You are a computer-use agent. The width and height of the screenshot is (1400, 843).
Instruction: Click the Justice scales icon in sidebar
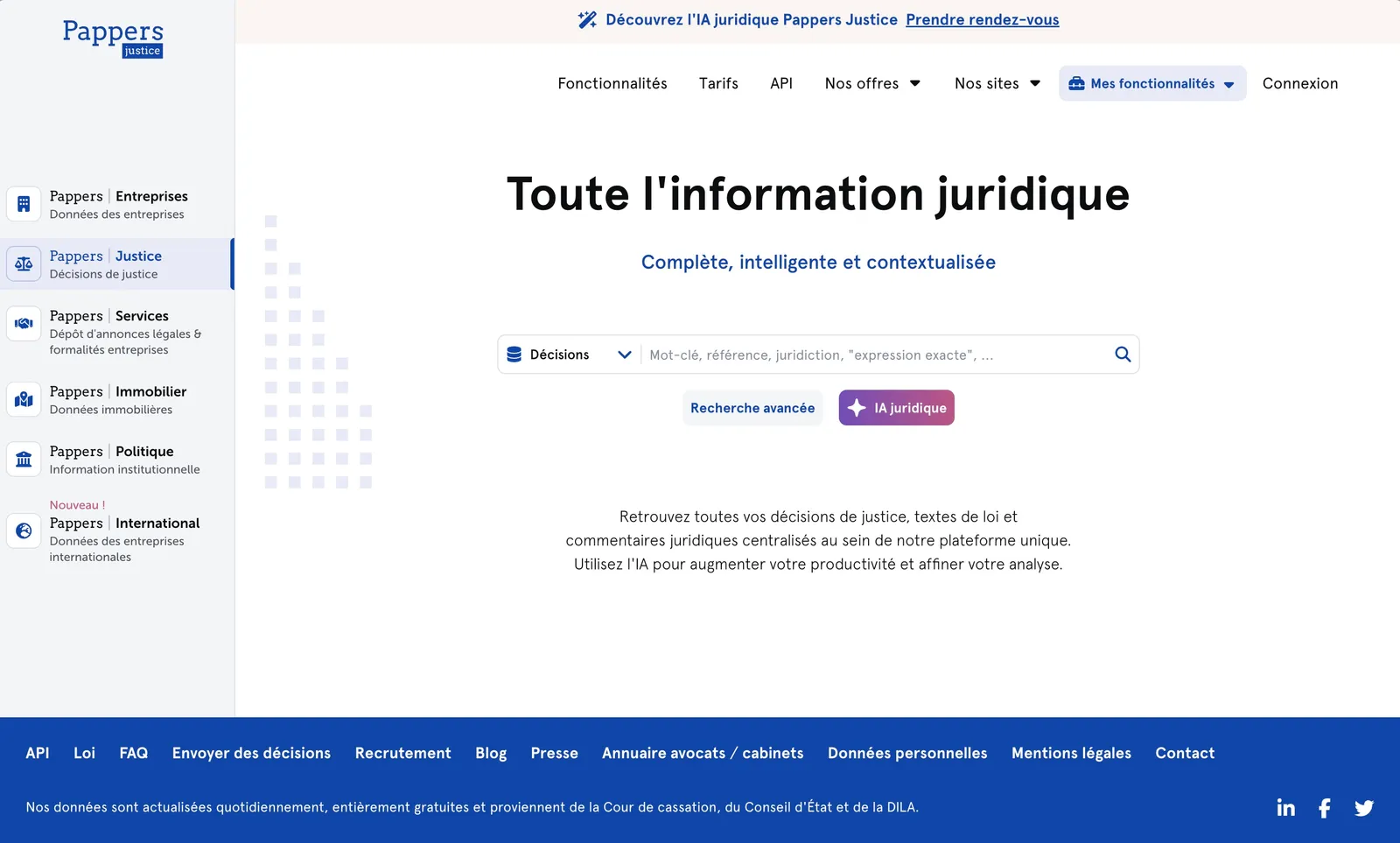tap(24, 263)
